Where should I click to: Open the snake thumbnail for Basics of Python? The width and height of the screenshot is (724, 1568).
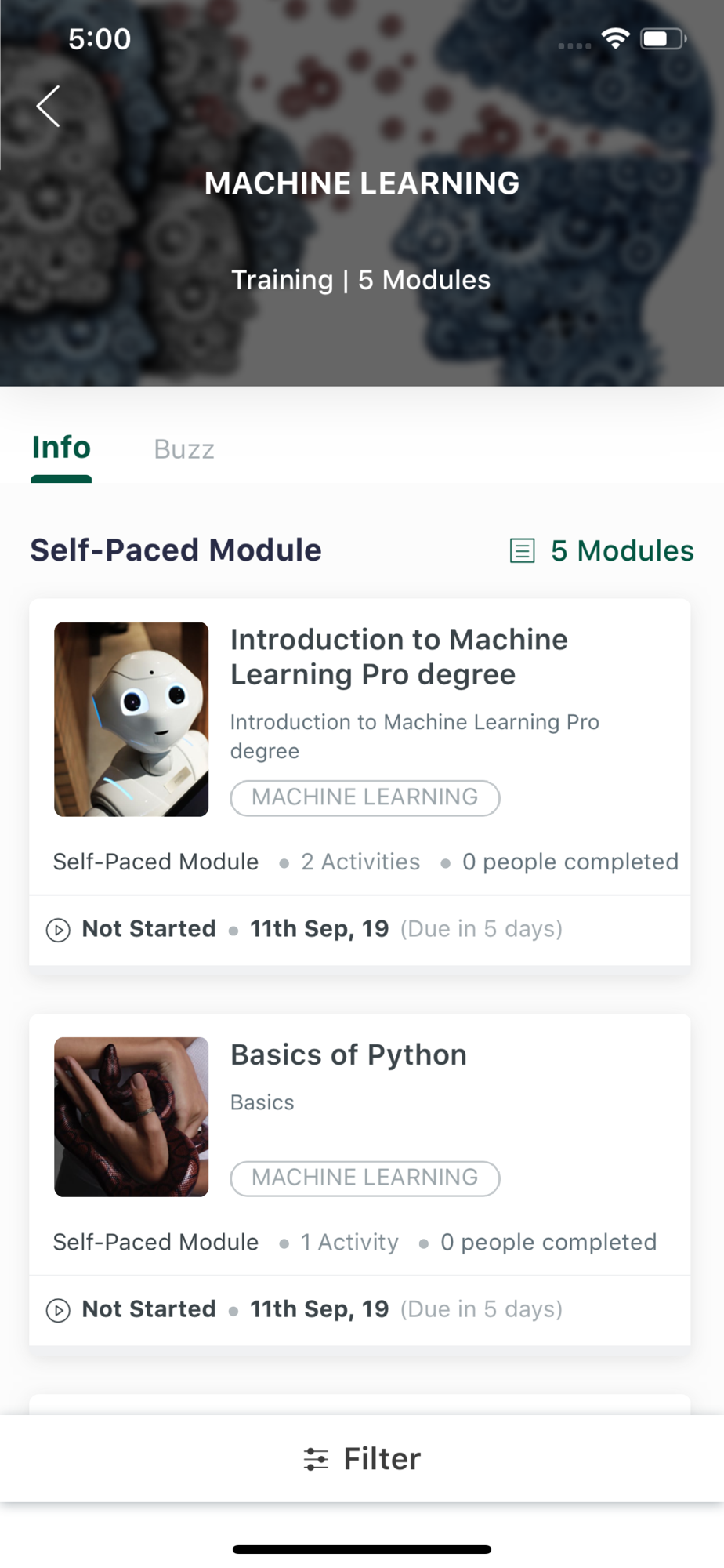tap(132, 1116)
